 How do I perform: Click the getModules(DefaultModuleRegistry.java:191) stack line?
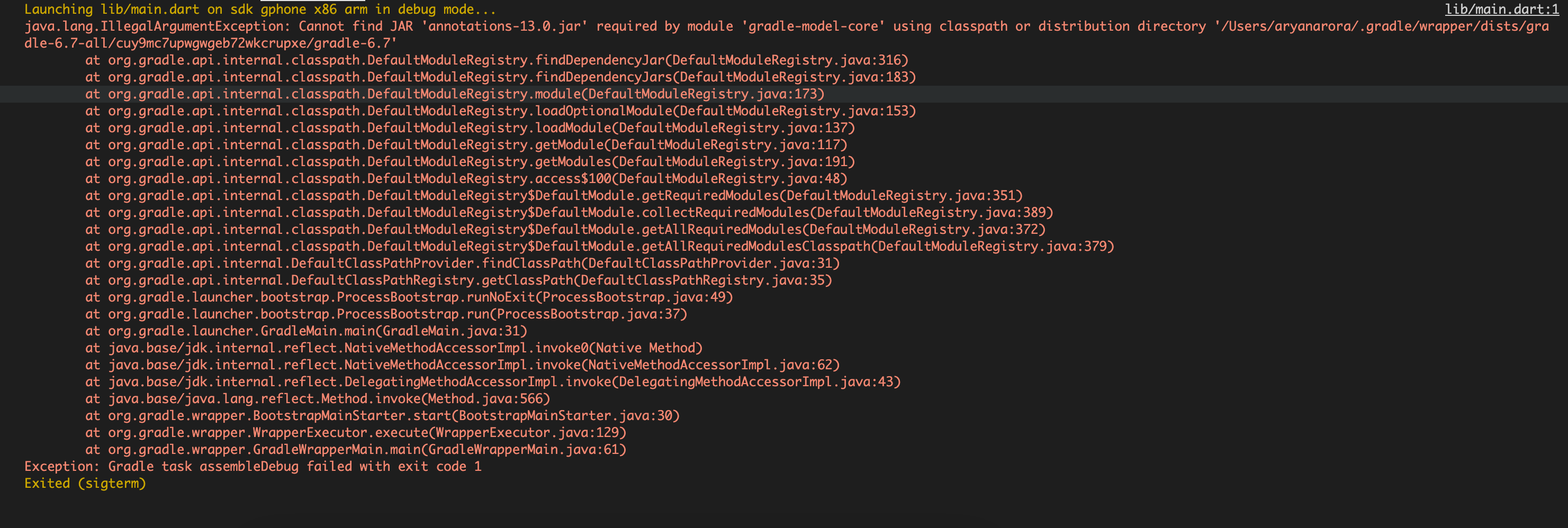pos(470,162)
